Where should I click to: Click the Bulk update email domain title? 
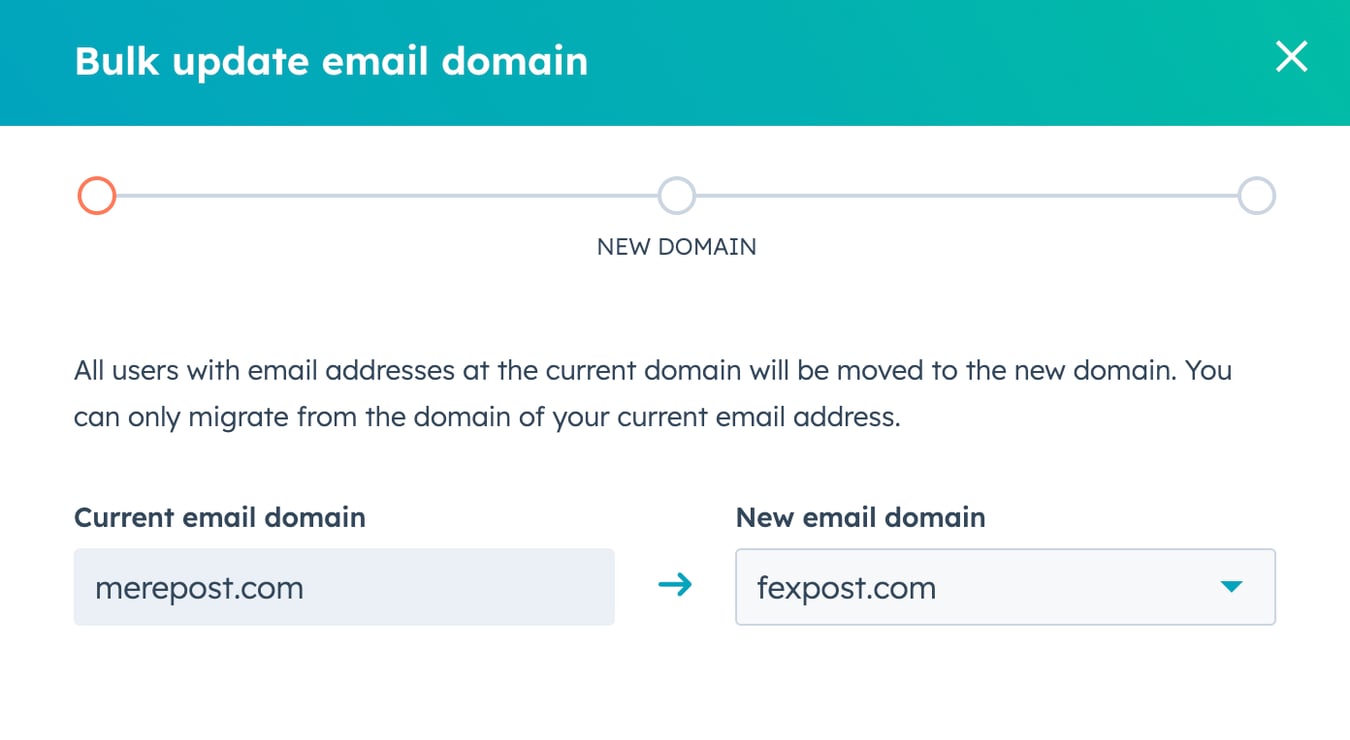[330, 60]
